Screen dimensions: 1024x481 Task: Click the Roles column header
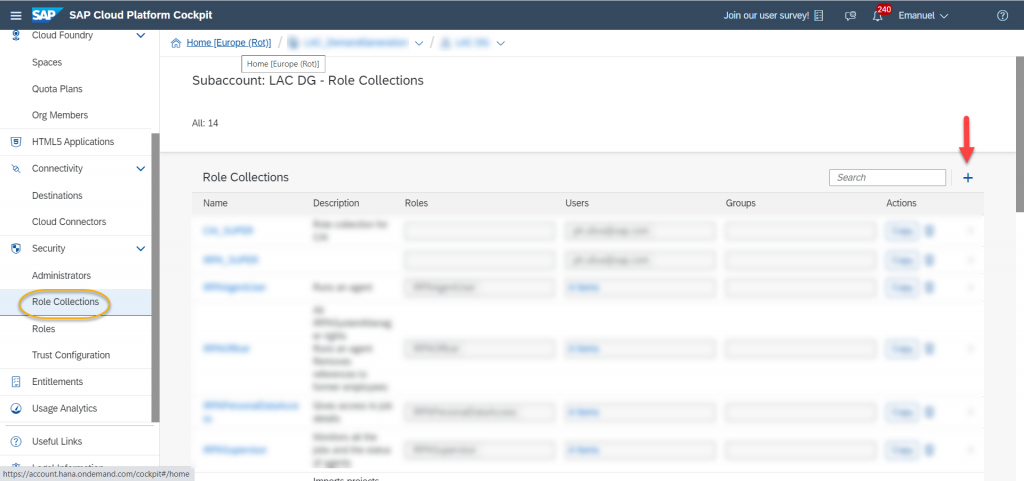coord(417,203)
